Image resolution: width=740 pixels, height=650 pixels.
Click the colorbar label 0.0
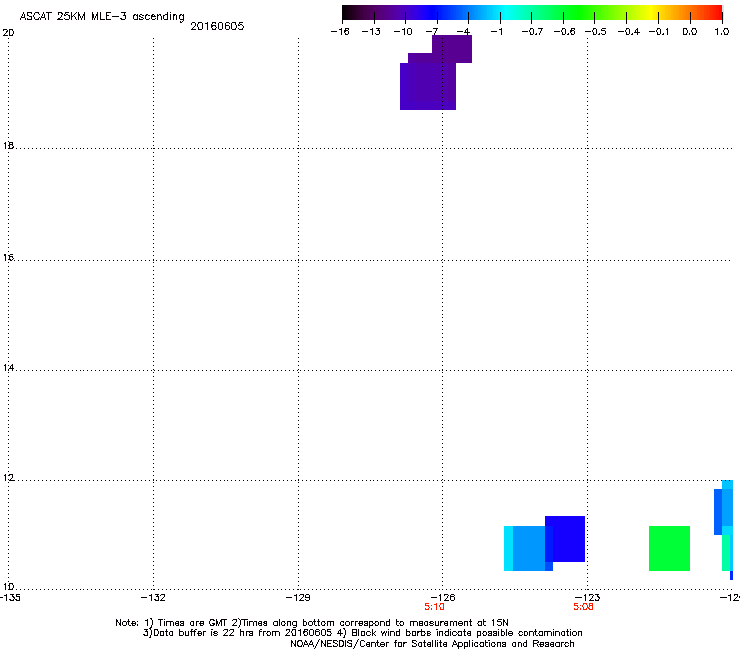tap(690, 32)
